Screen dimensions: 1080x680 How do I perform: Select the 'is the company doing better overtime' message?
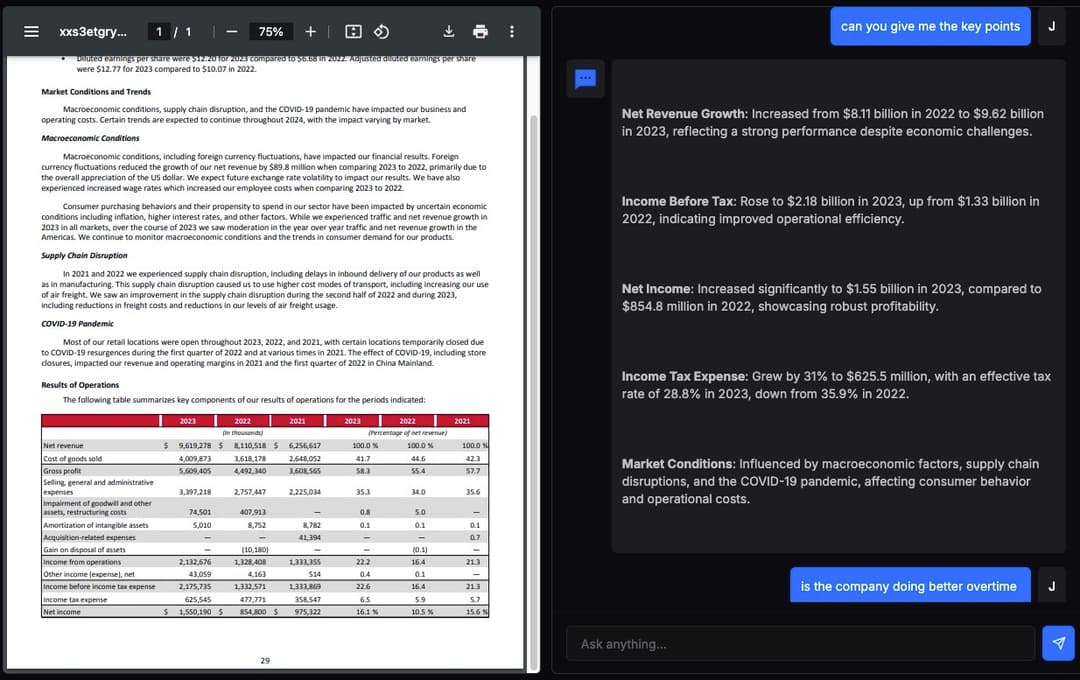908,586
